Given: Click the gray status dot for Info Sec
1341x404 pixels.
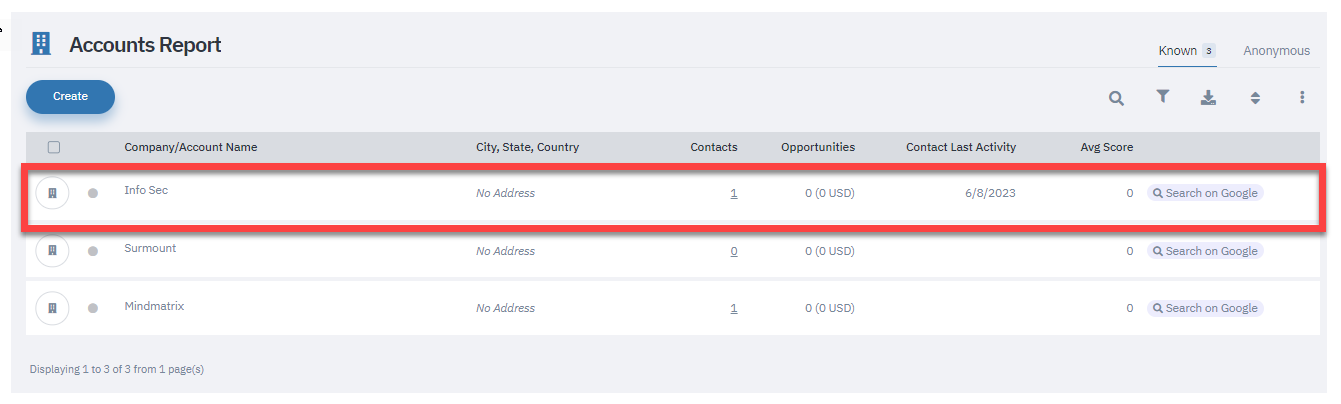Looking at the screenshot, I should pos(93,193).
